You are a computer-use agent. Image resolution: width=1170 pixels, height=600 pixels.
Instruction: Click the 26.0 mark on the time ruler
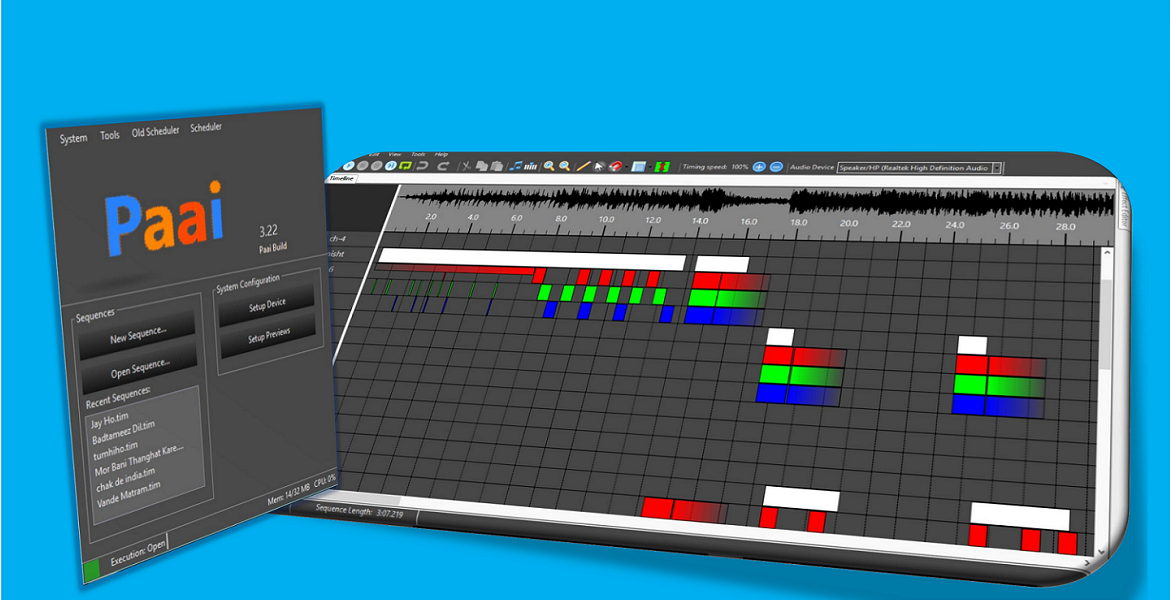[x=1009, y=225]
